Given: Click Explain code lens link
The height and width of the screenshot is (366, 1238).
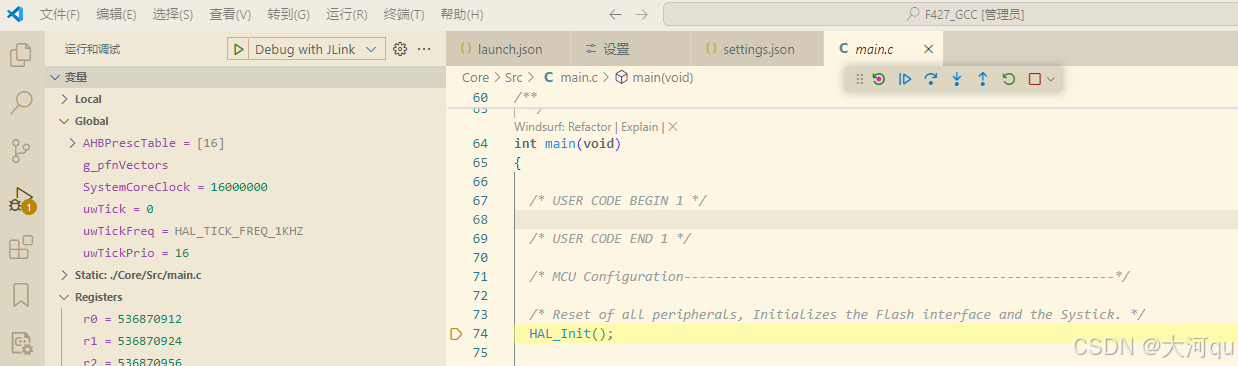Looking at the screenshot, I should tap(639, 127).
